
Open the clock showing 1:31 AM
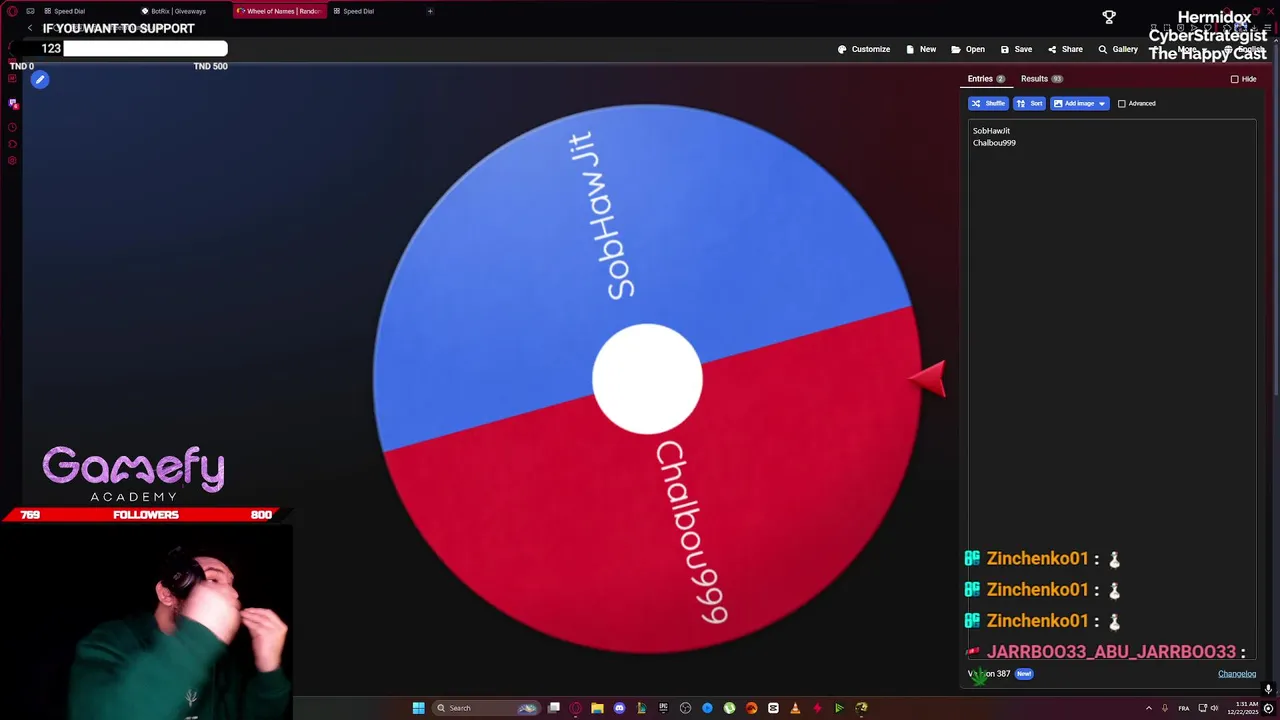[1245, 708]
